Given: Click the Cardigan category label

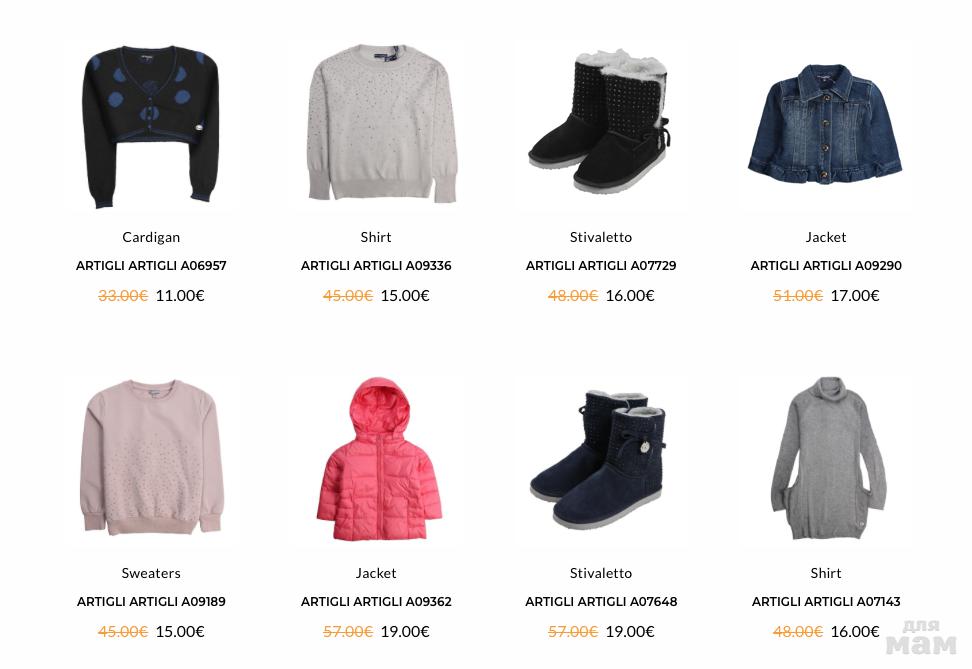Looking at the screenshot, I should pos(151,237).
